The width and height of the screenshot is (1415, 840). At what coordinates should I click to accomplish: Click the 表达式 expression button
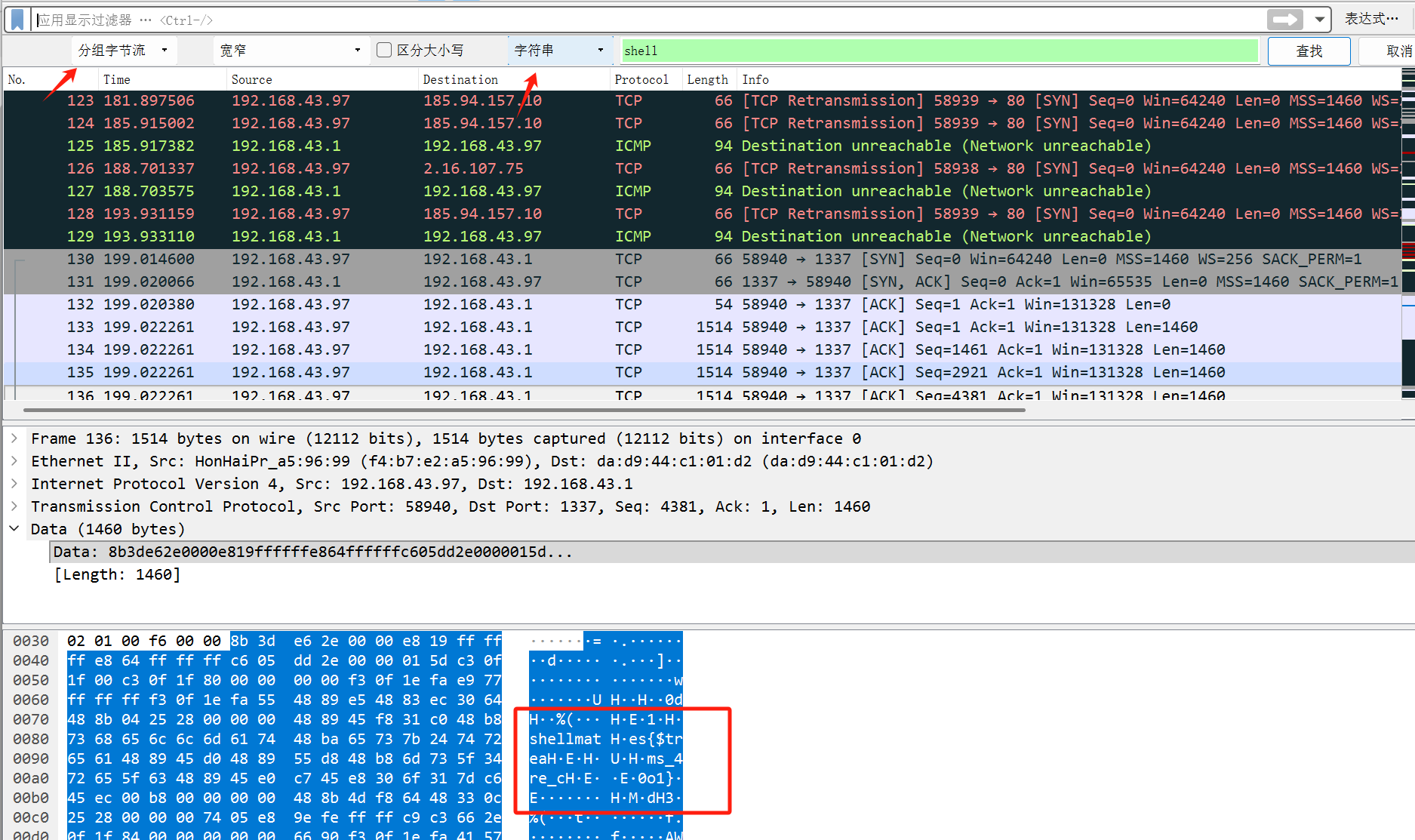(x=1371, y=18)
